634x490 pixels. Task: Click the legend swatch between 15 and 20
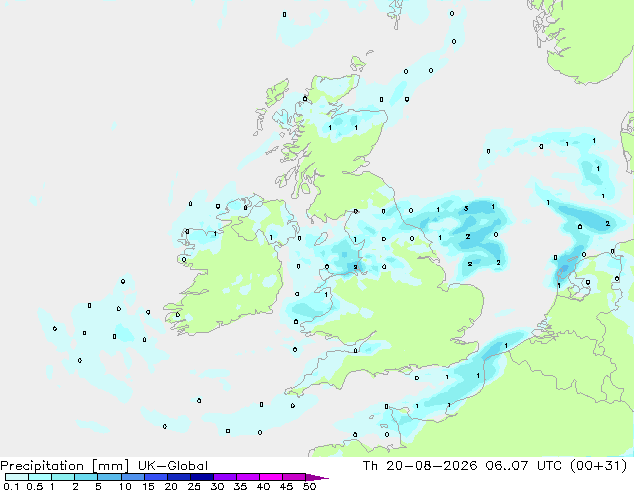pyautogui.click(x=156, y=477)
